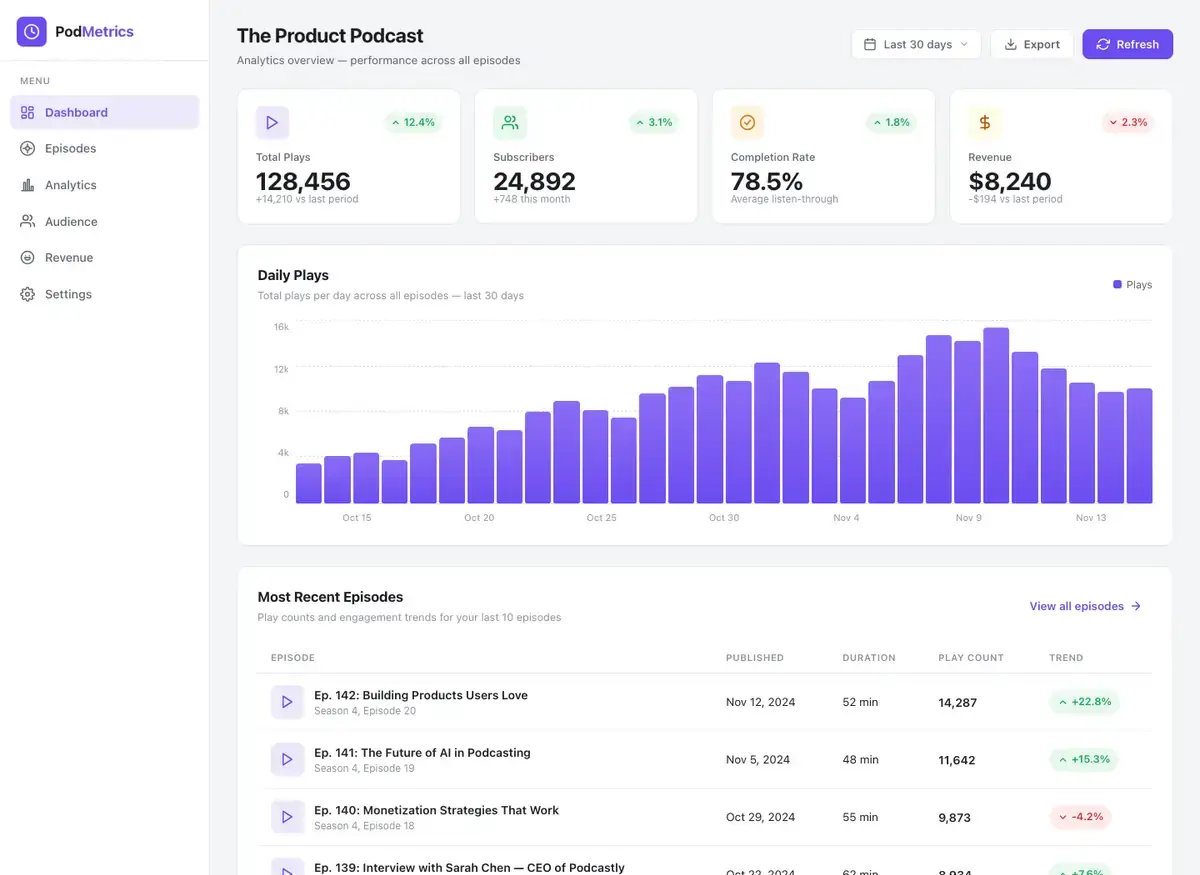Click the Trend column header
Image resolution: width=1200 pixels, height=875 pixels.
coord(1066,658)
